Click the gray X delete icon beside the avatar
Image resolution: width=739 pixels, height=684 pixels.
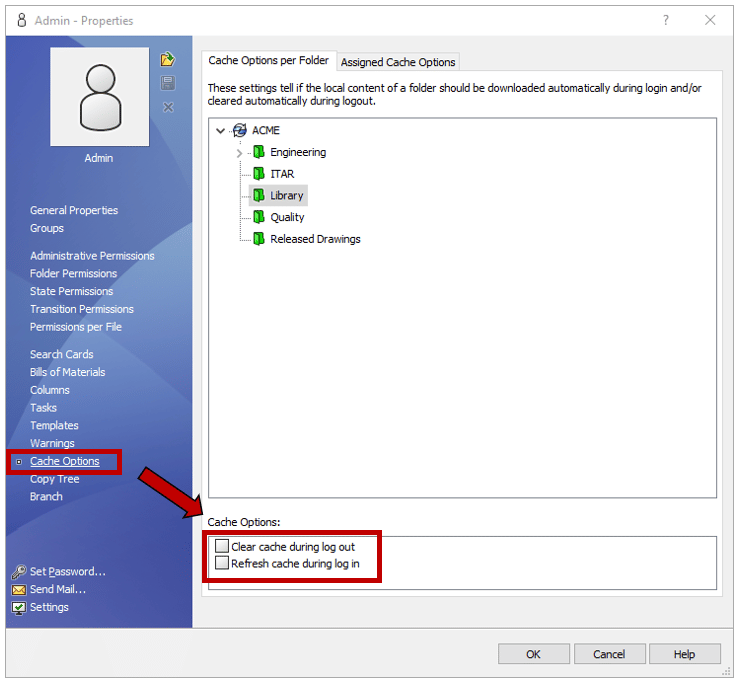168,107
